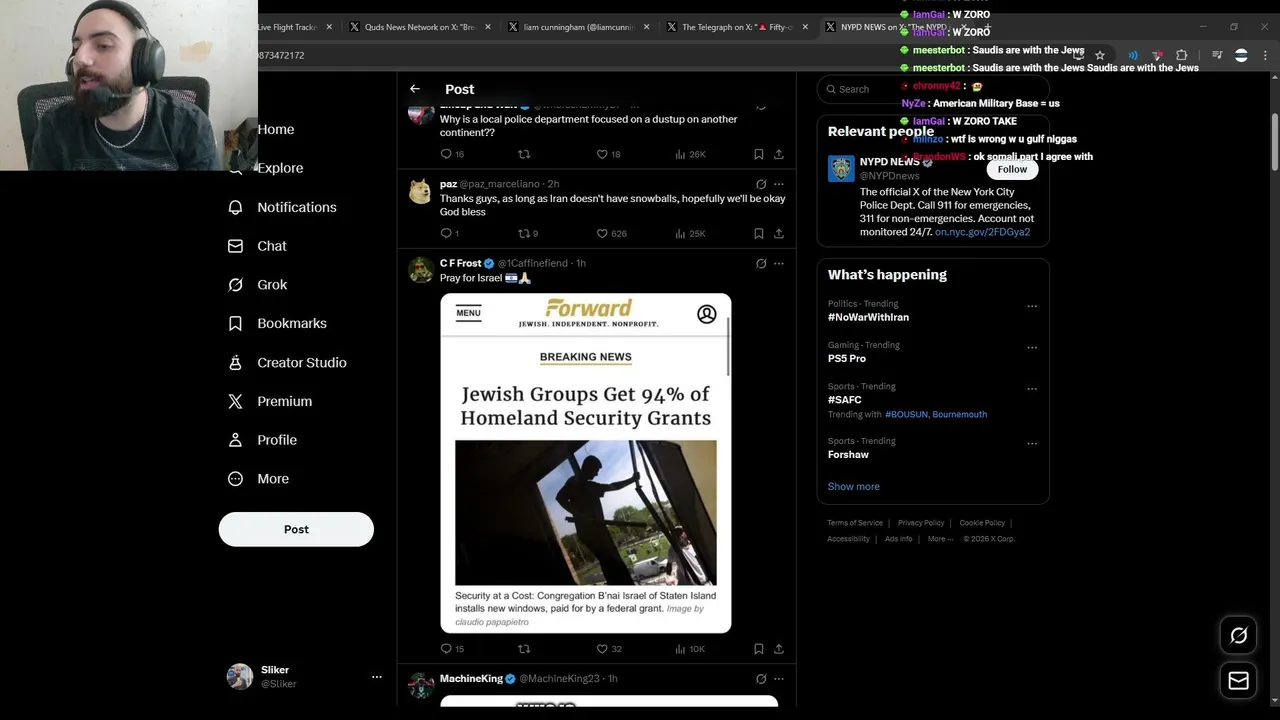Open Grok floating button at bottom right
The height and width of the screenshot is (720, 1280).
[x=1238, y=635]
